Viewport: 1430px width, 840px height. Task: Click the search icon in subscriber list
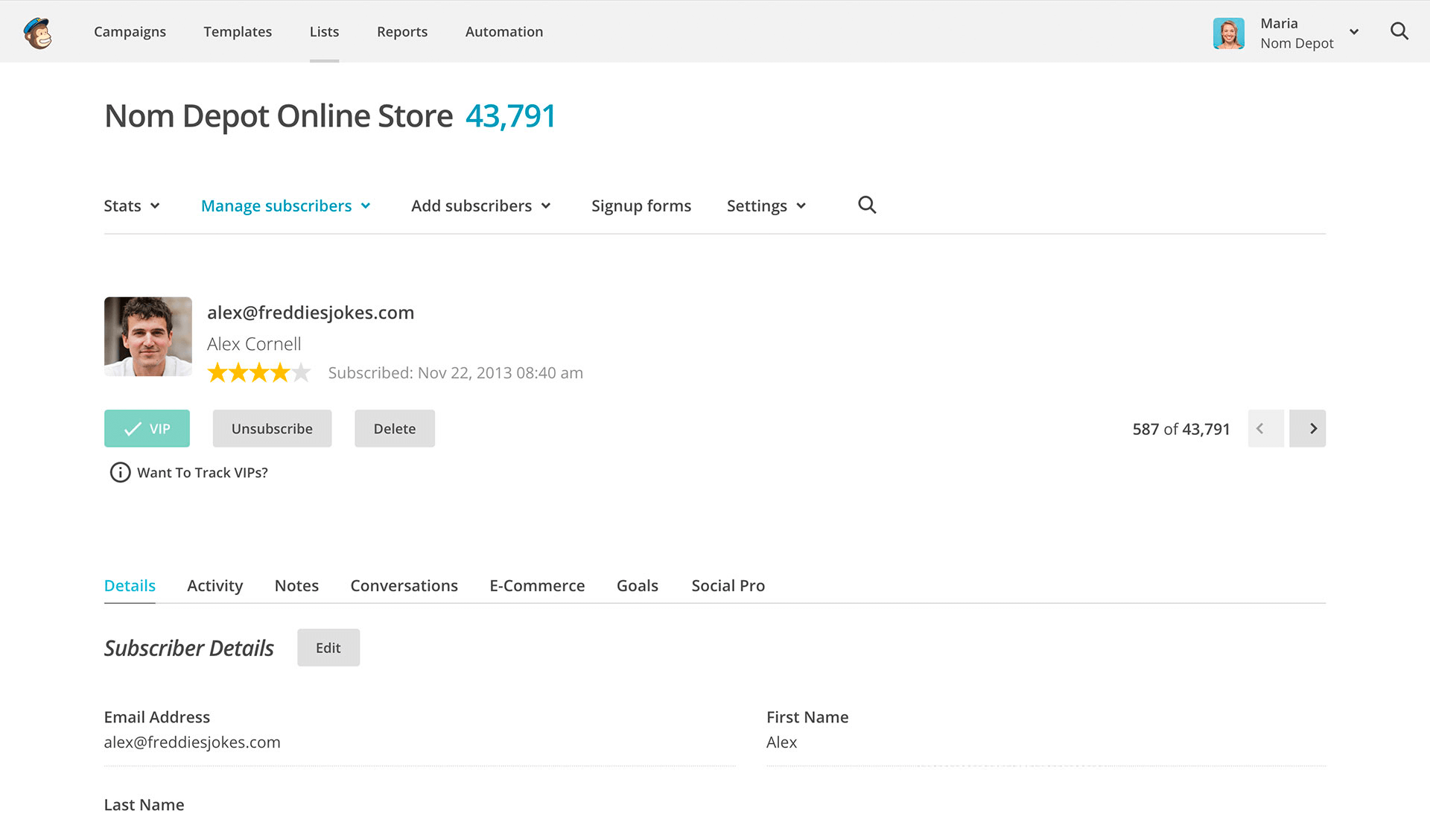point(867,205)
